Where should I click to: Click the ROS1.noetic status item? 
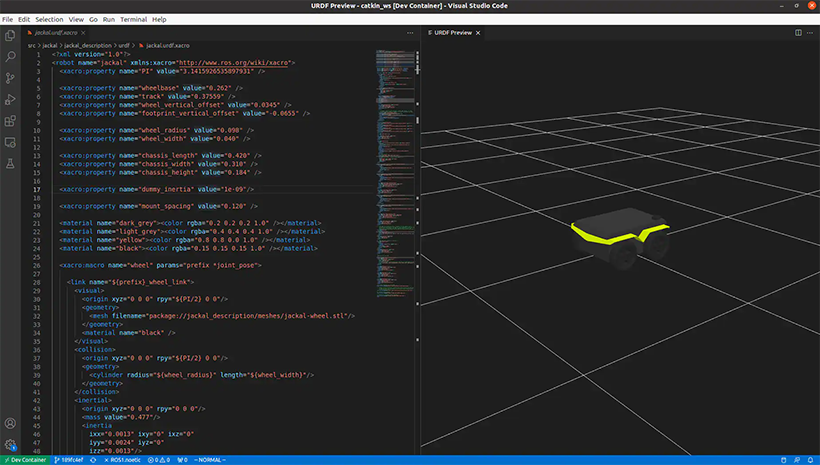coord(122,460)
